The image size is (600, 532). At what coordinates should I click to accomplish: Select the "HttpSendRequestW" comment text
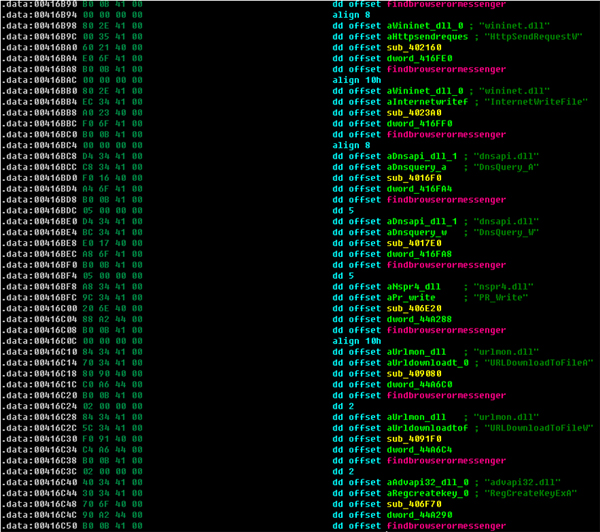pyautogui.click(x=533, y=37)
